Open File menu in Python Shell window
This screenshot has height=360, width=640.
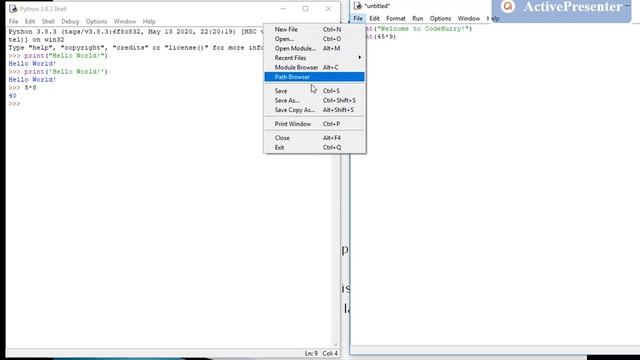coord(13,21)
